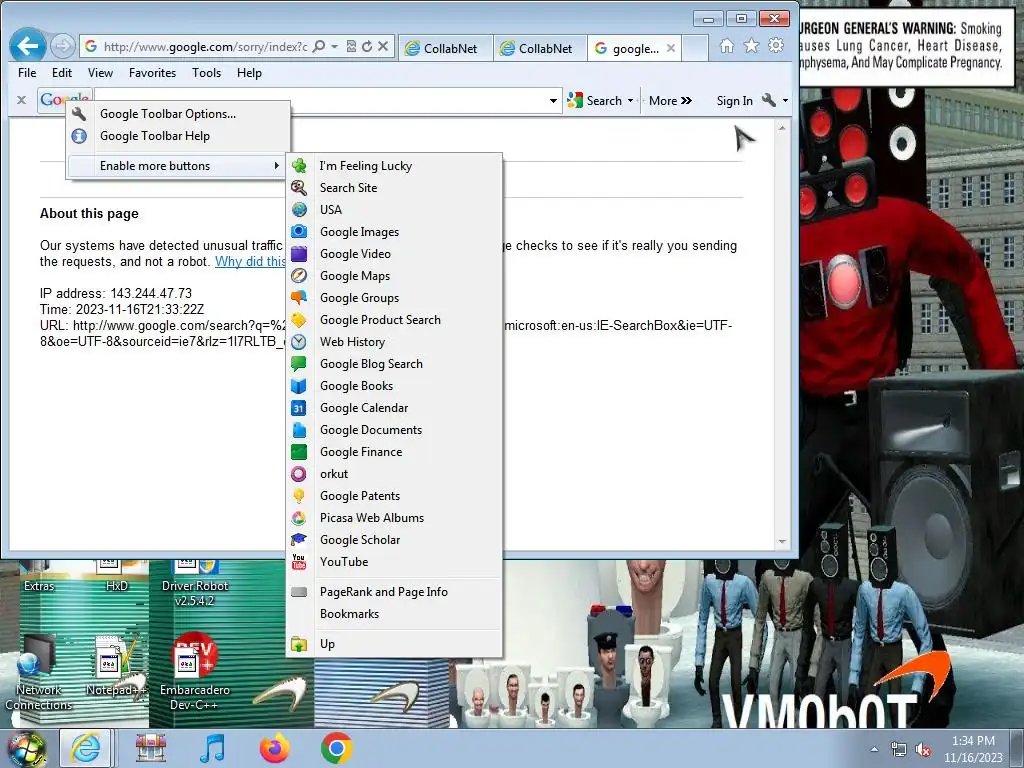Stop loading with the address bar X

[383, 46]
